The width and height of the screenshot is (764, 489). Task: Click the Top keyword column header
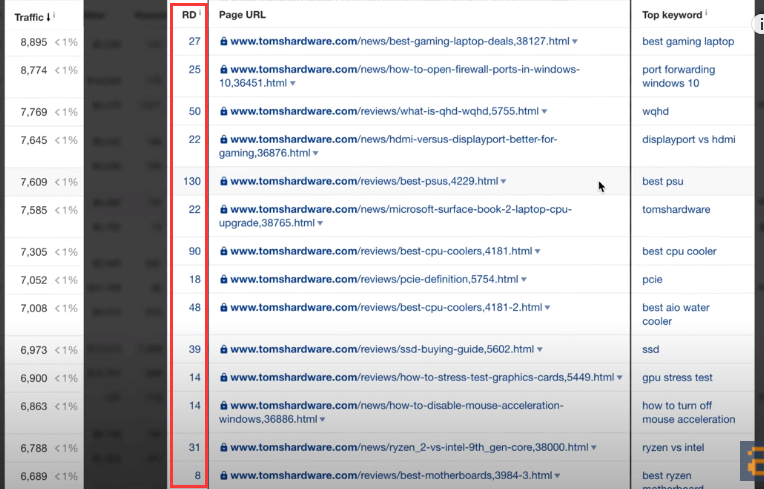tap(671, 15)
